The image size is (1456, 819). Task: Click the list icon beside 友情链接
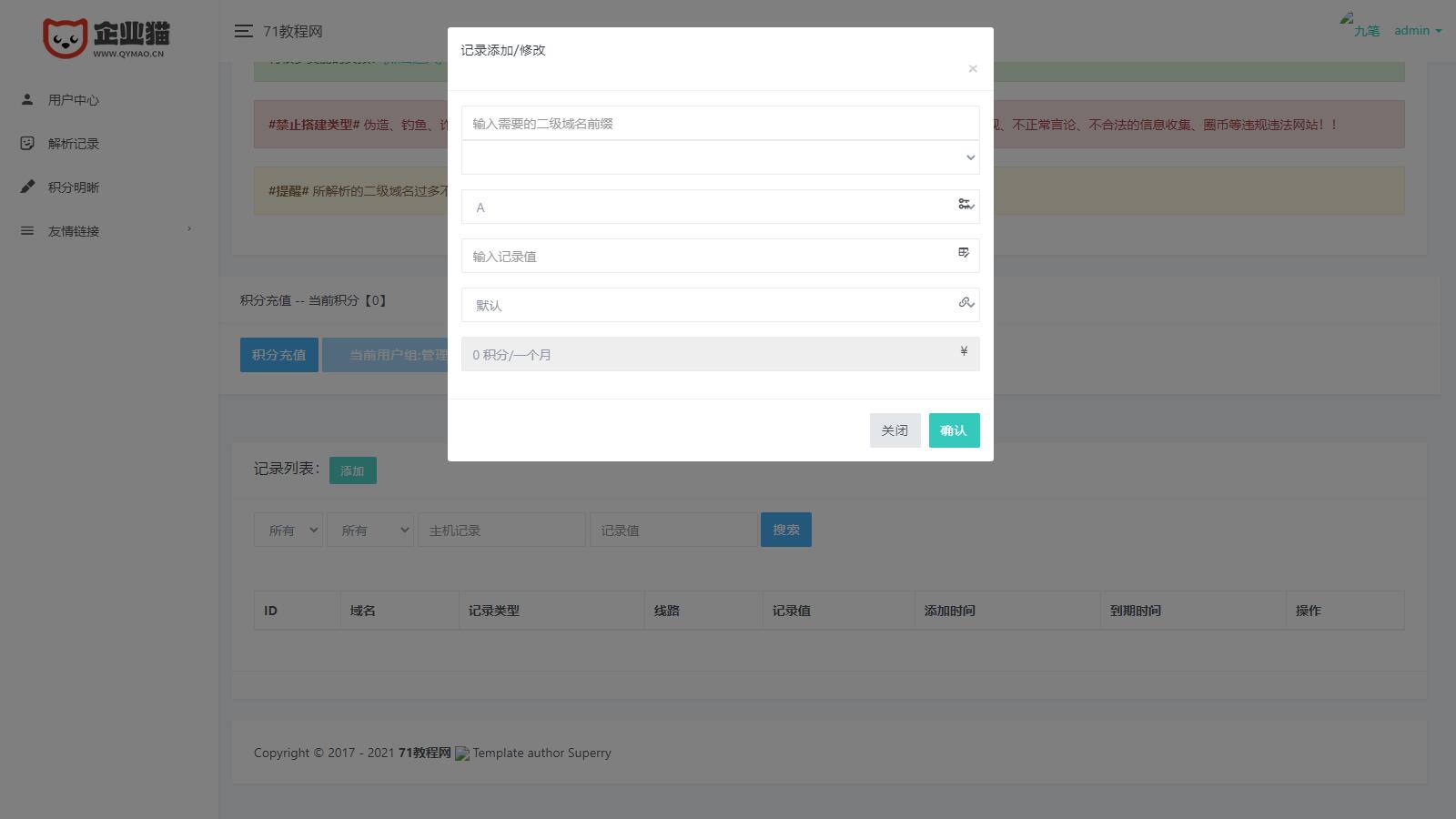pos(27,230)
